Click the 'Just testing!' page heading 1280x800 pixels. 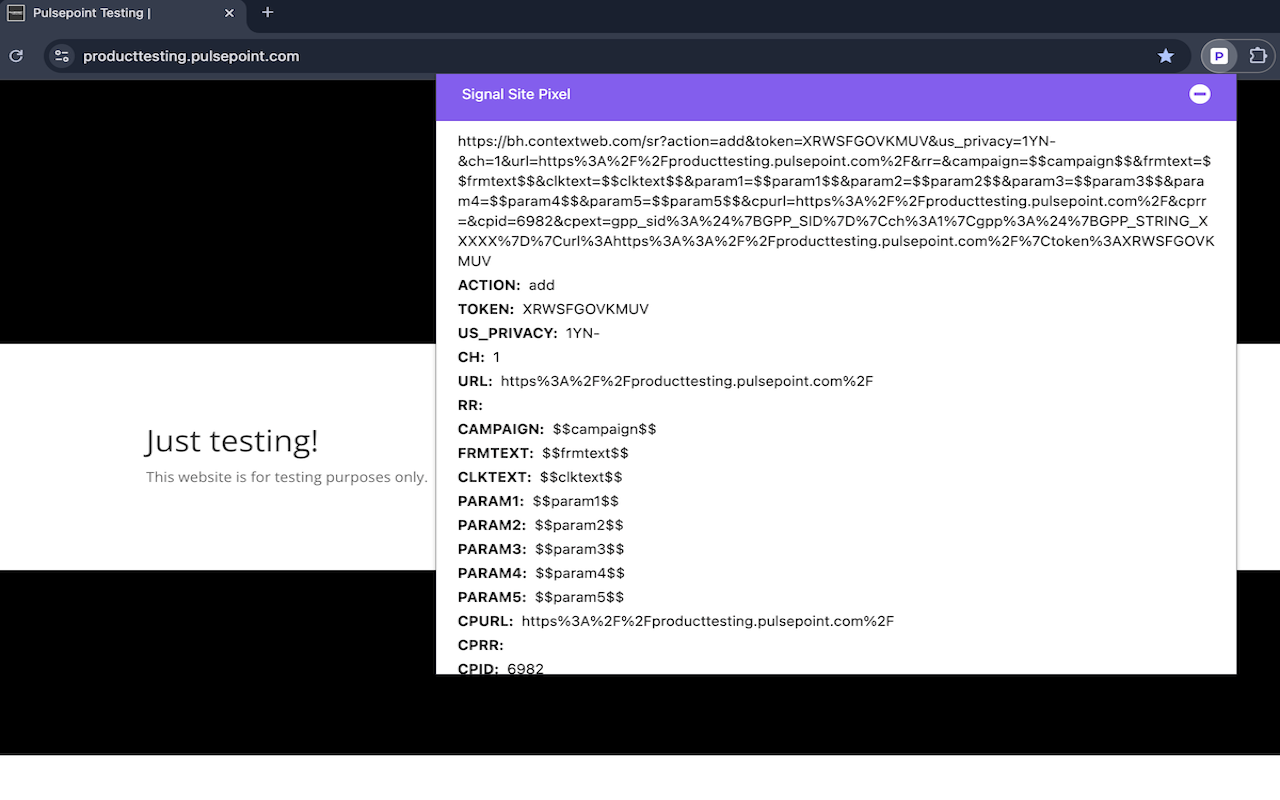(232, 440)
